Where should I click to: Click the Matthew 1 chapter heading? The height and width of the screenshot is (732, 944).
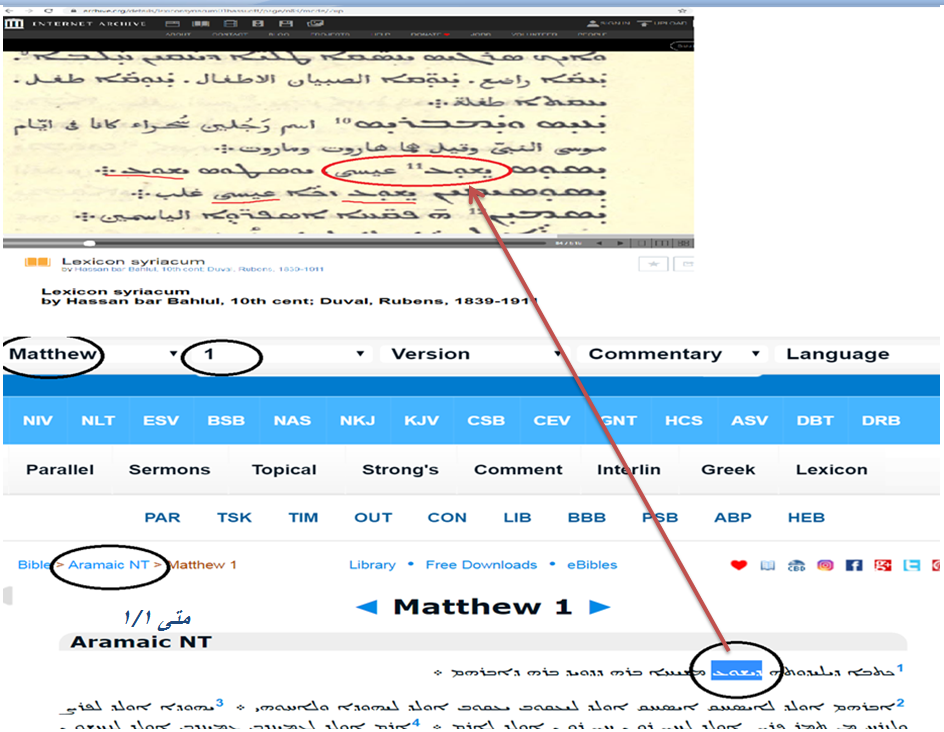tap(482, 607)
